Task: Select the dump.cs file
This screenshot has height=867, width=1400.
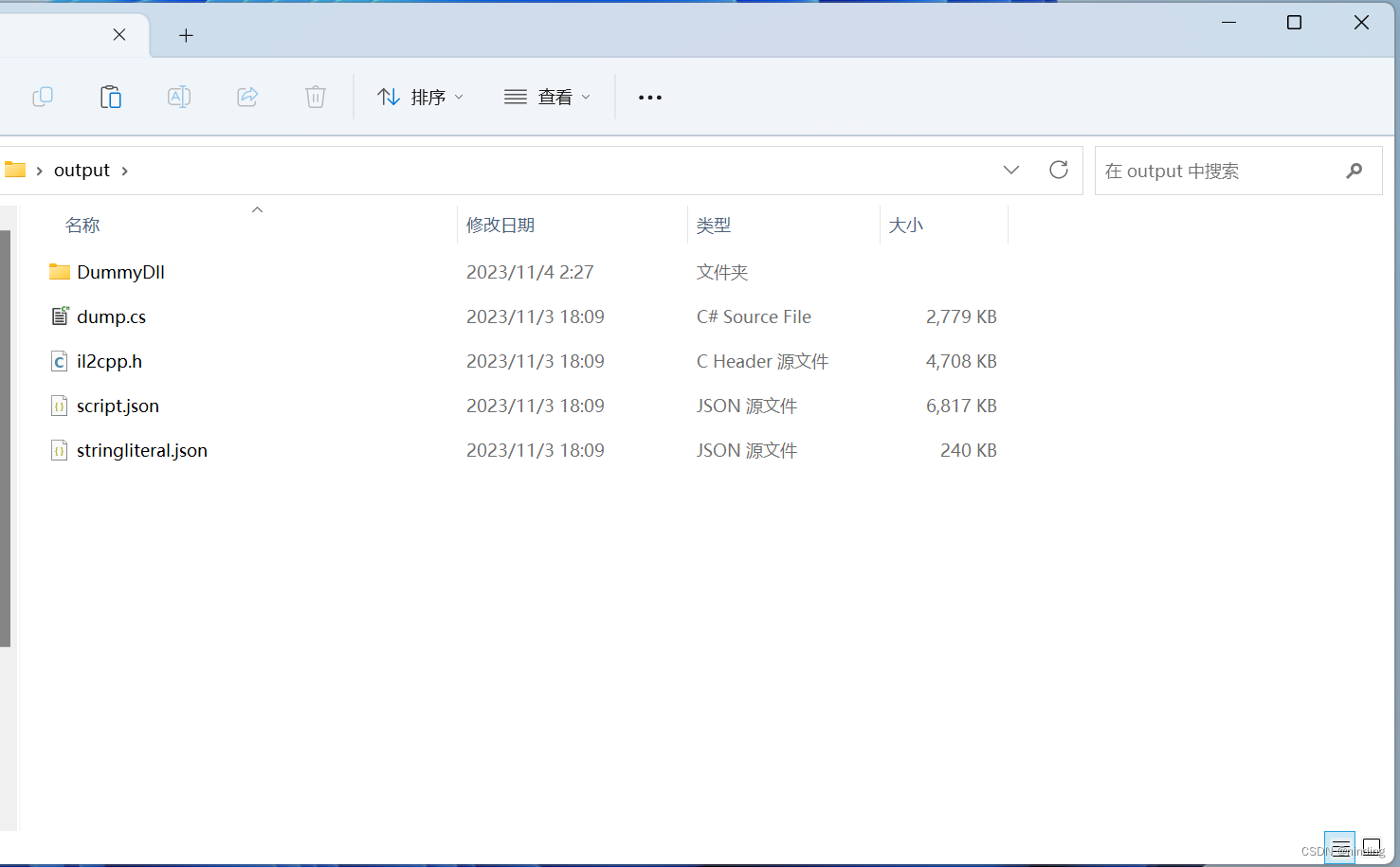Action: point(111,316)
